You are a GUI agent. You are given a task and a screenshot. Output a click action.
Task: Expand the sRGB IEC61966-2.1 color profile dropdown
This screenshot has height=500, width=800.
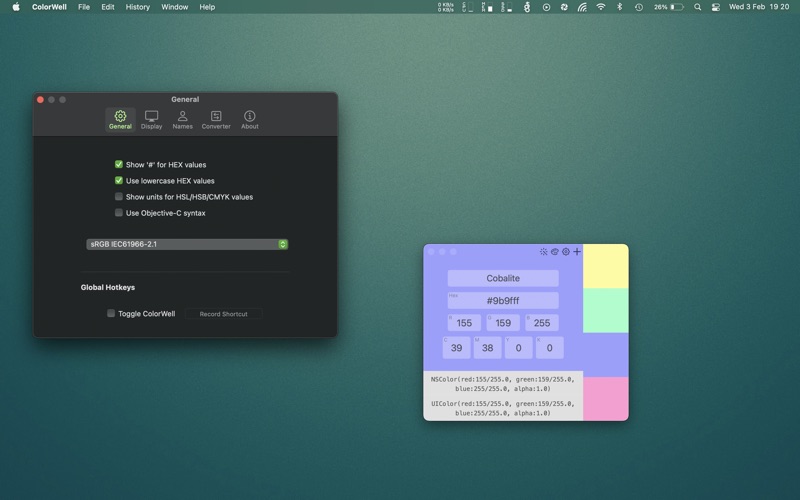point(187,244)
